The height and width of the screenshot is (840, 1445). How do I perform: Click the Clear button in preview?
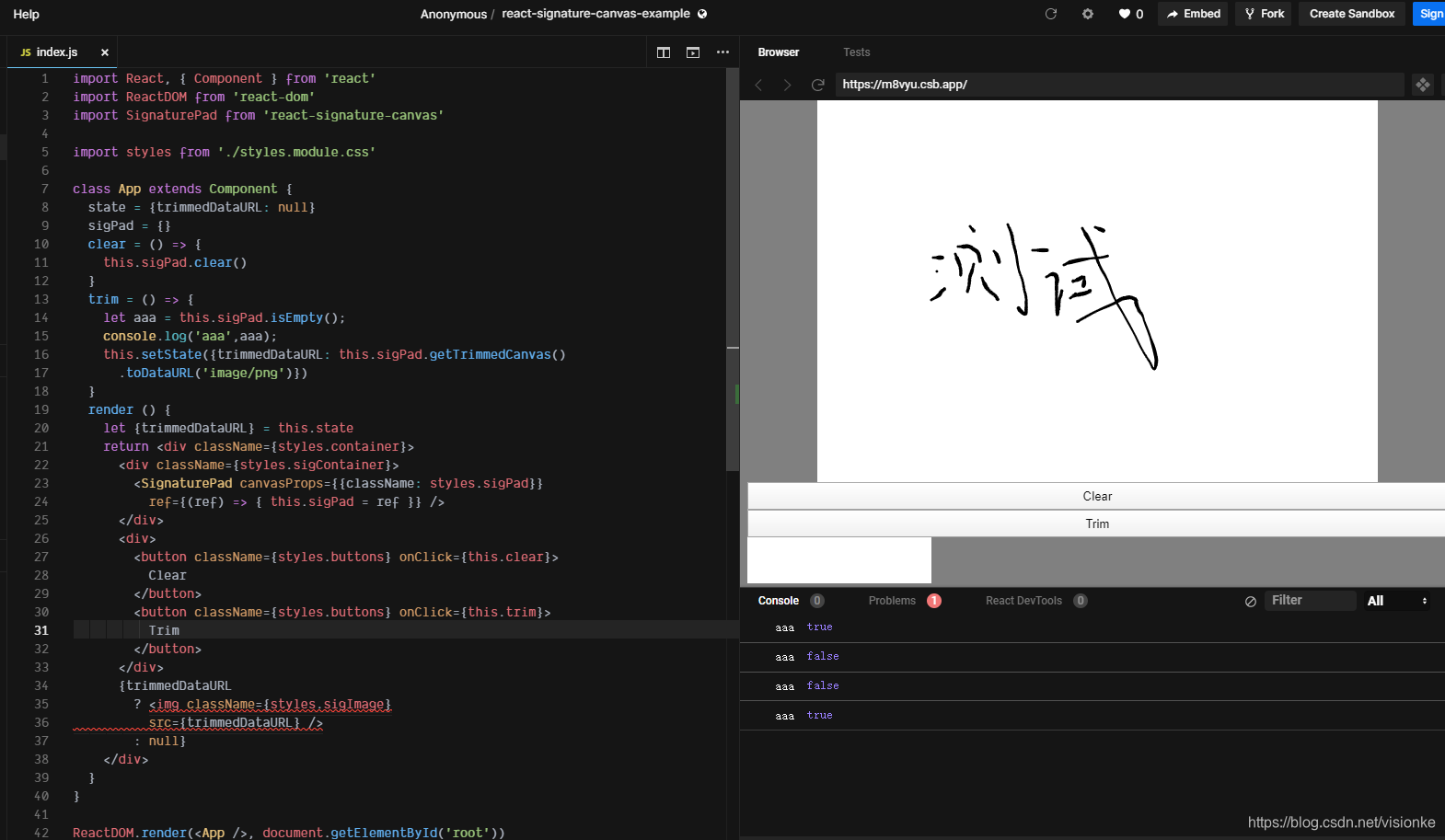(1096, 496)
